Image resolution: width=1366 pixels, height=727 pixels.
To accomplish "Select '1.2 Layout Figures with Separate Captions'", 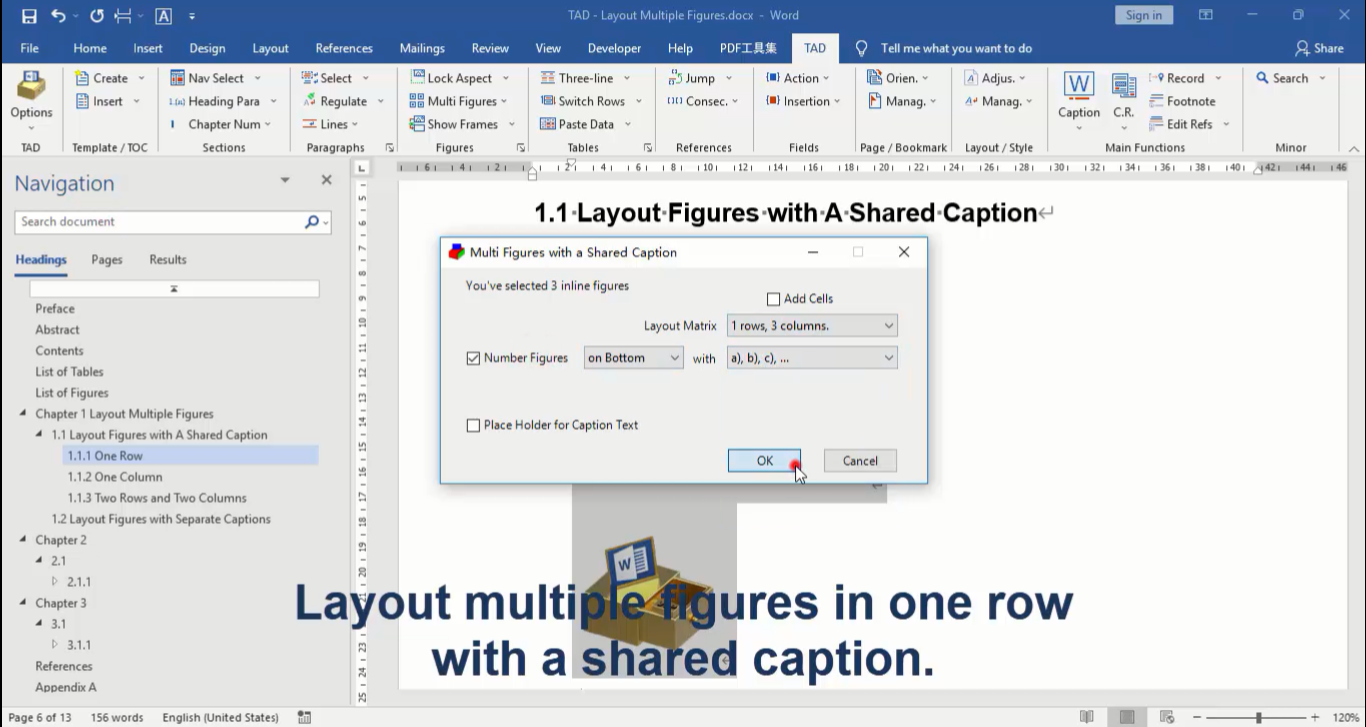I will coord(161,519).
